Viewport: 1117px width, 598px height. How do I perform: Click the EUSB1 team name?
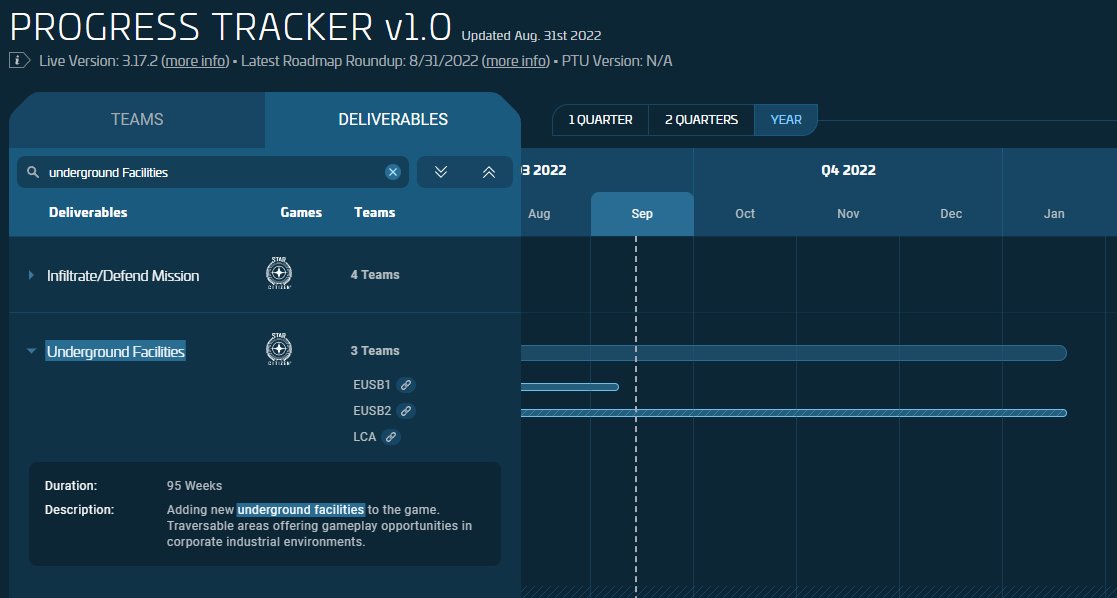372,385
